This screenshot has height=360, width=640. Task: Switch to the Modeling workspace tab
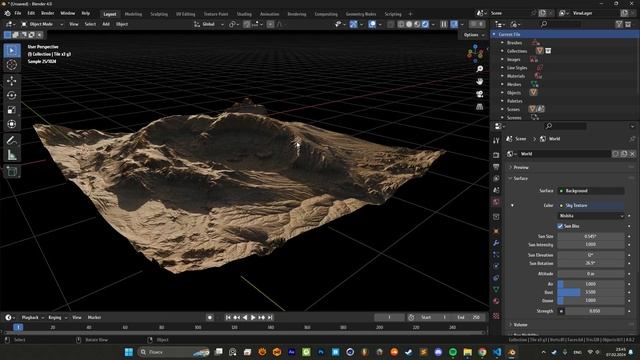(133, 14)
